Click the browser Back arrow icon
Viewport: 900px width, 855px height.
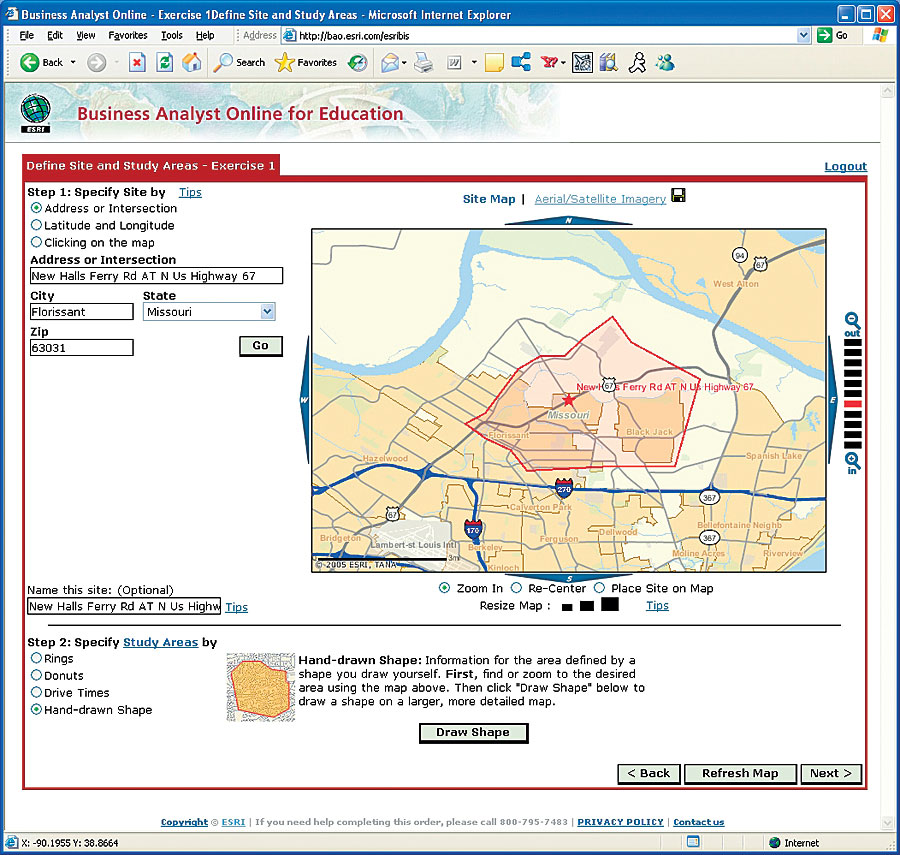click(29, 62)
